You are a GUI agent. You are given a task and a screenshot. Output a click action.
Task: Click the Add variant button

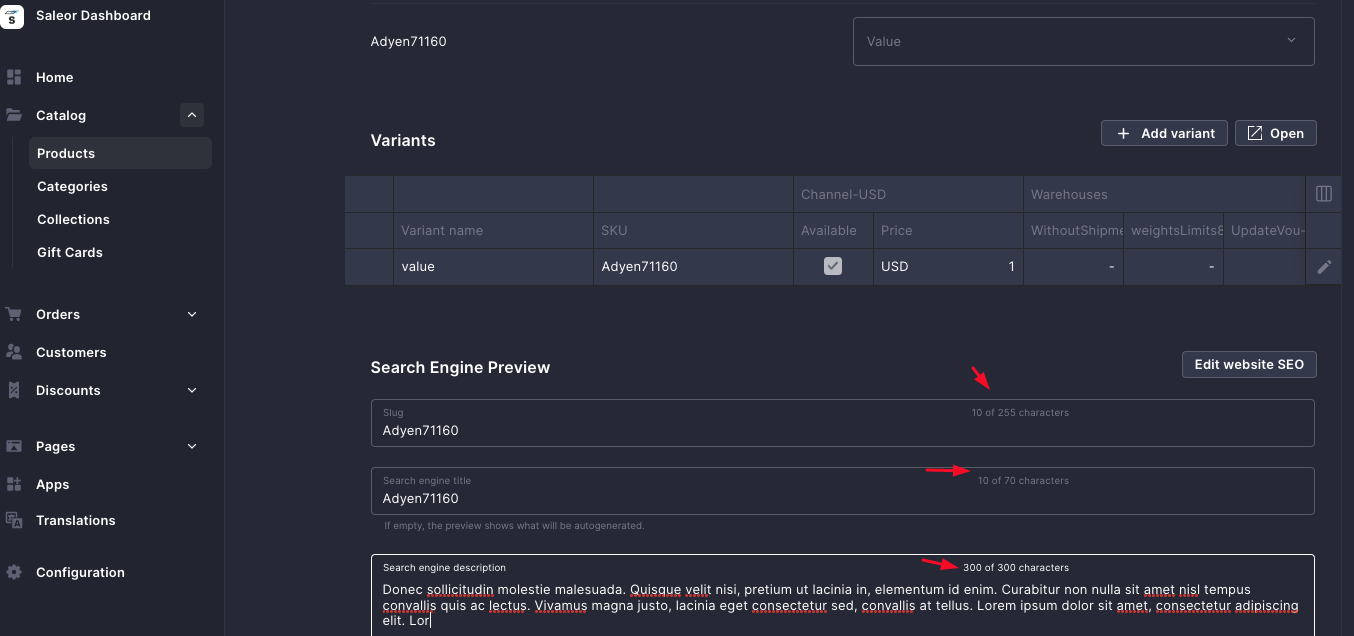coord(1164,132)
